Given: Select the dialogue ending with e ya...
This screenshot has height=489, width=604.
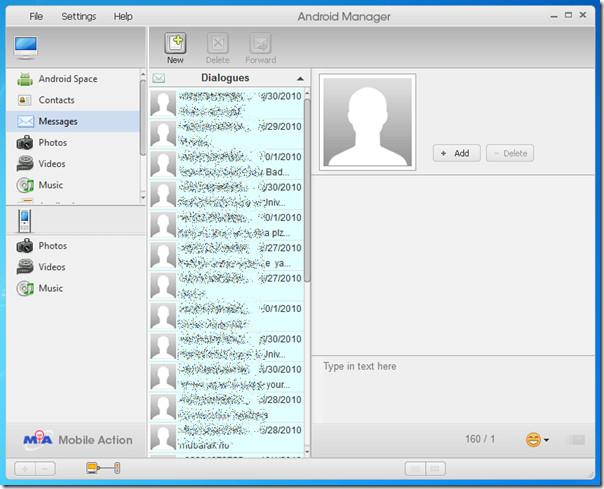Looking at the screenshot, I should (226, 255).
